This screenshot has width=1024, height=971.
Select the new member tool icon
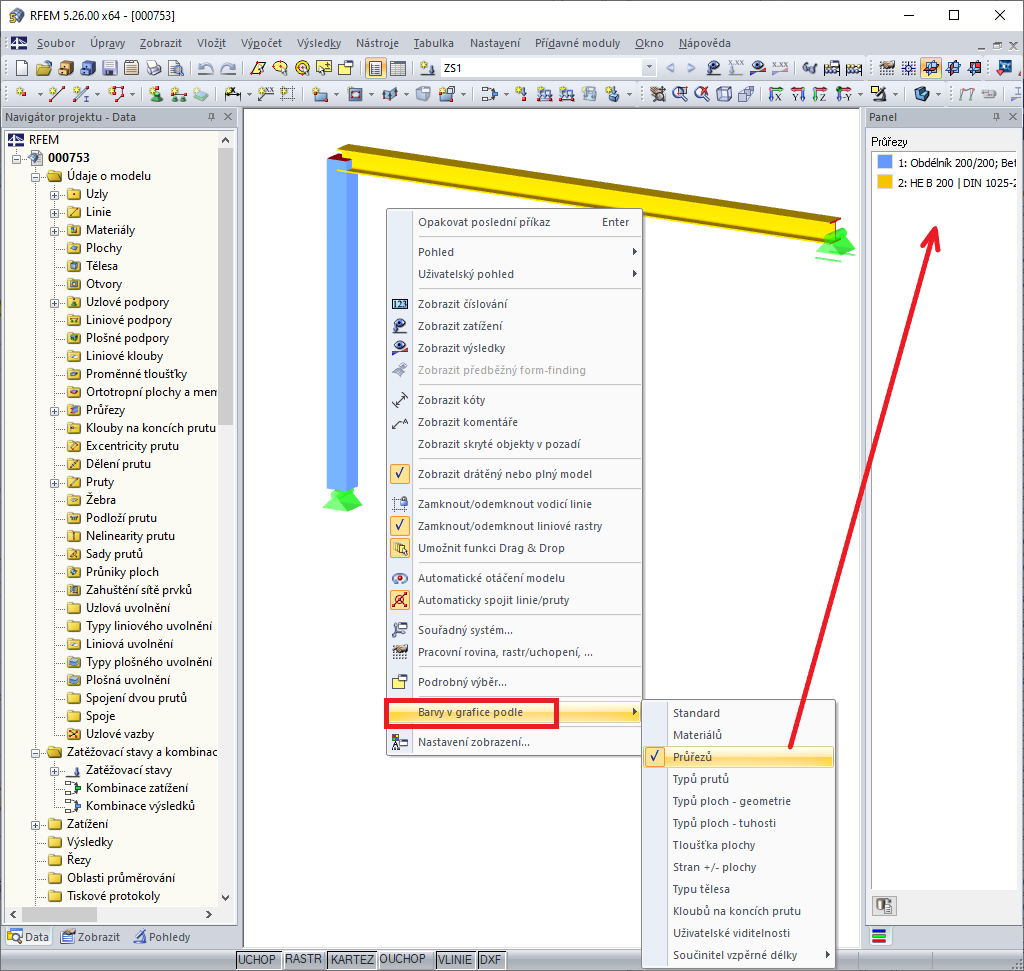81,94
